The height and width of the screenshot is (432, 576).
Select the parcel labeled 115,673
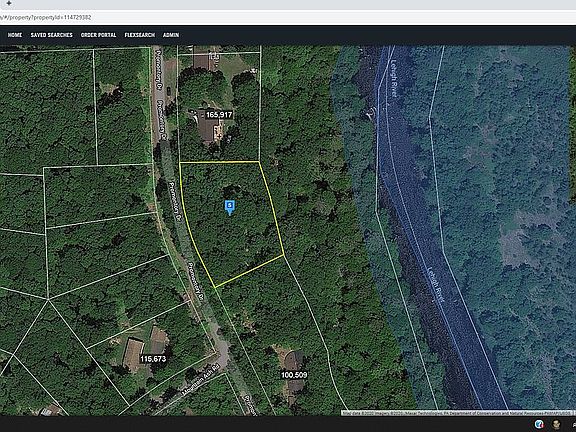pyautogui.click(x=153, y=359)
